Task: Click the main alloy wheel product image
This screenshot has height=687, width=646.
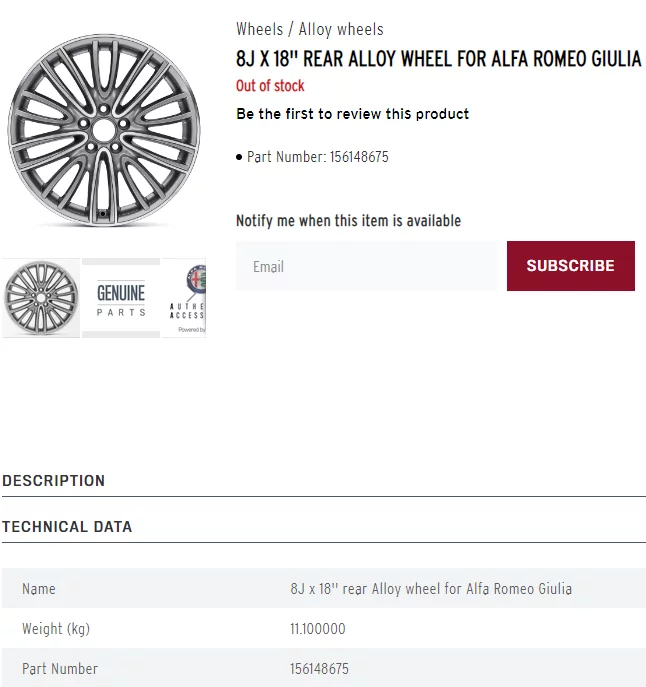Action: point(104,130)
